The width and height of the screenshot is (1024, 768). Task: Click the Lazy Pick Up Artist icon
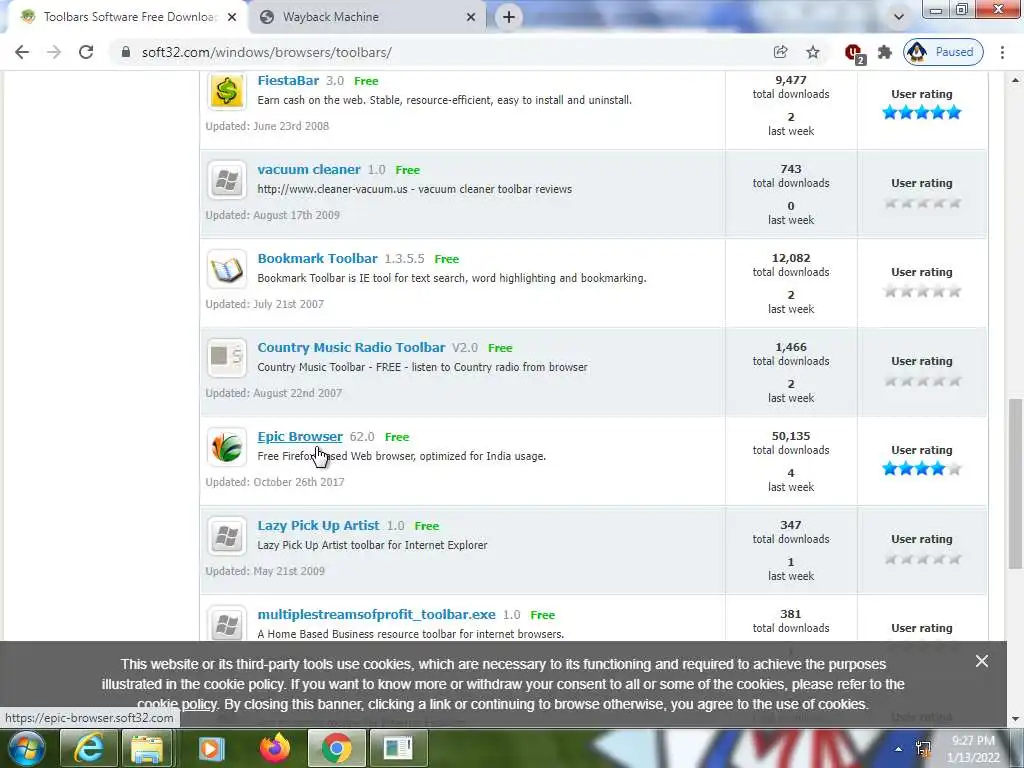click(227, 536)
